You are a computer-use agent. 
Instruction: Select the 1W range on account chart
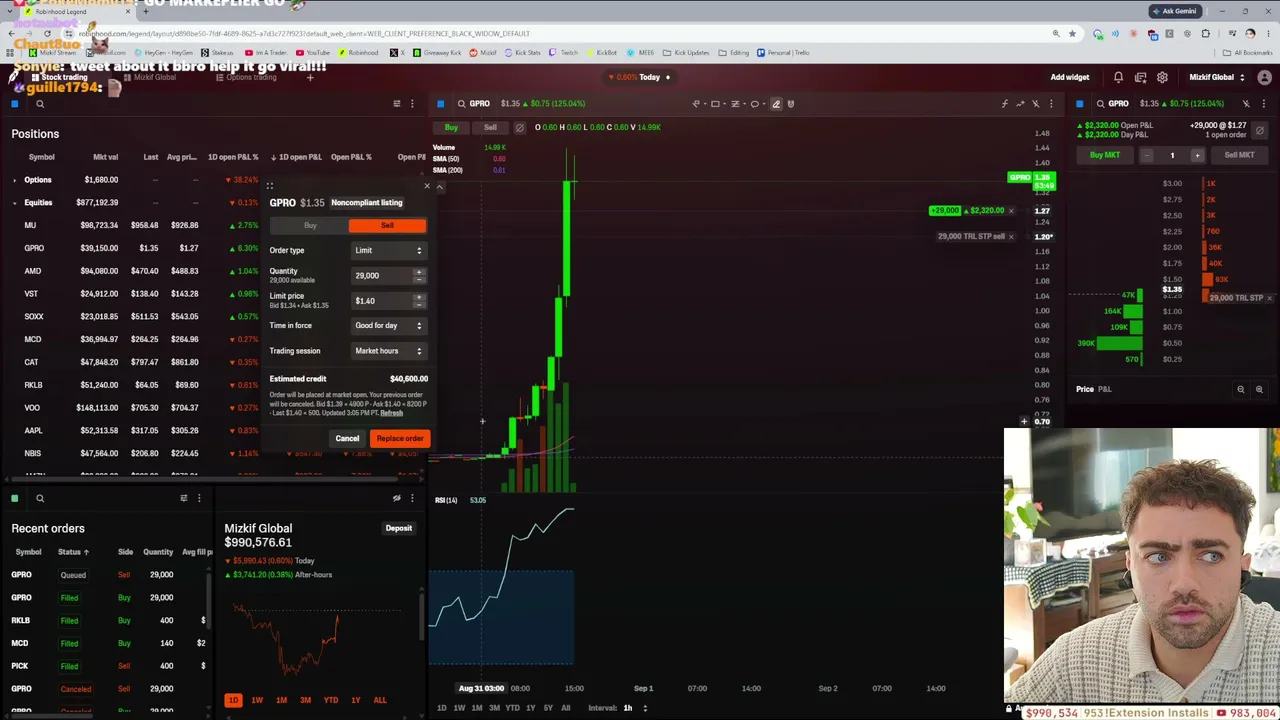click(257, 700)
